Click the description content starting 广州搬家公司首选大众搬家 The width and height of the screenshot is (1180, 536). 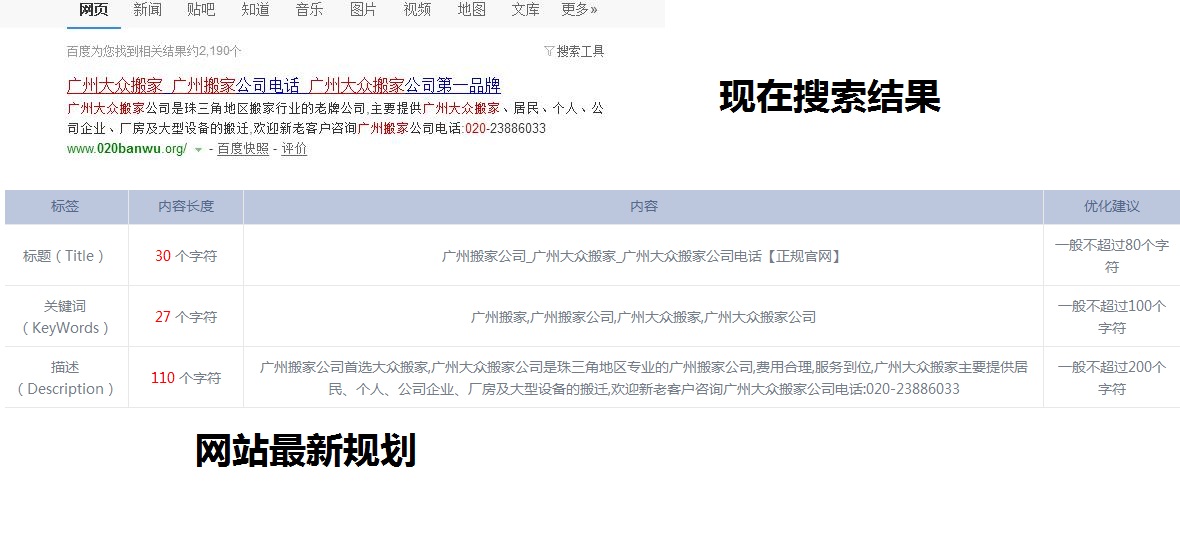point(643,378)
